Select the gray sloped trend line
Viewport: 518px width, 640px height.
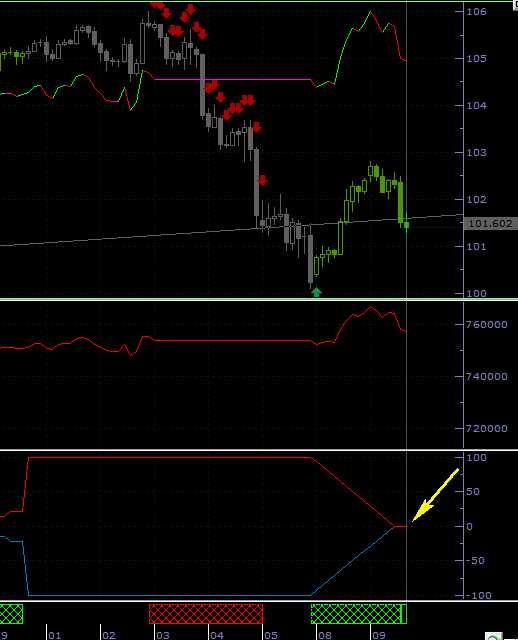231,230
